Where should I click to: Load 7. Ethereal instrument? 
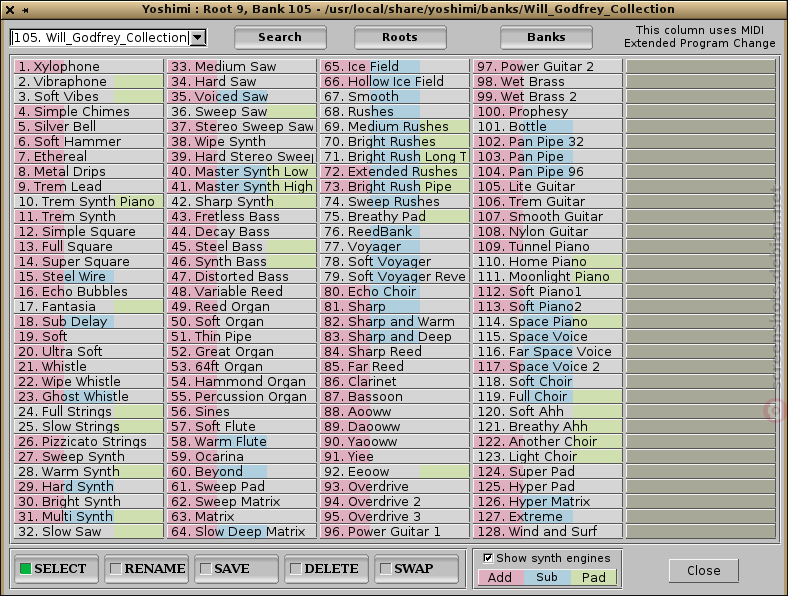pyautogui.click(x=89, y=156)
